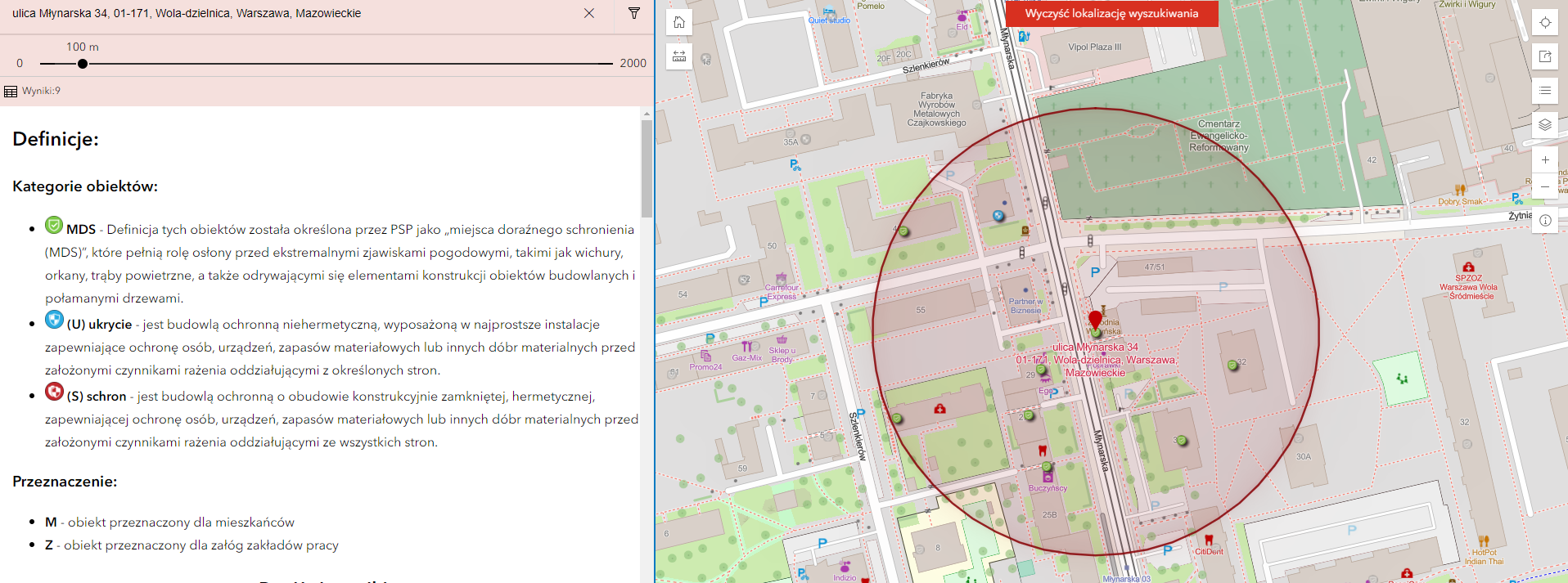Open the filter funnel in the search bar
This screenshot has width=1568, height=583.
633,13
